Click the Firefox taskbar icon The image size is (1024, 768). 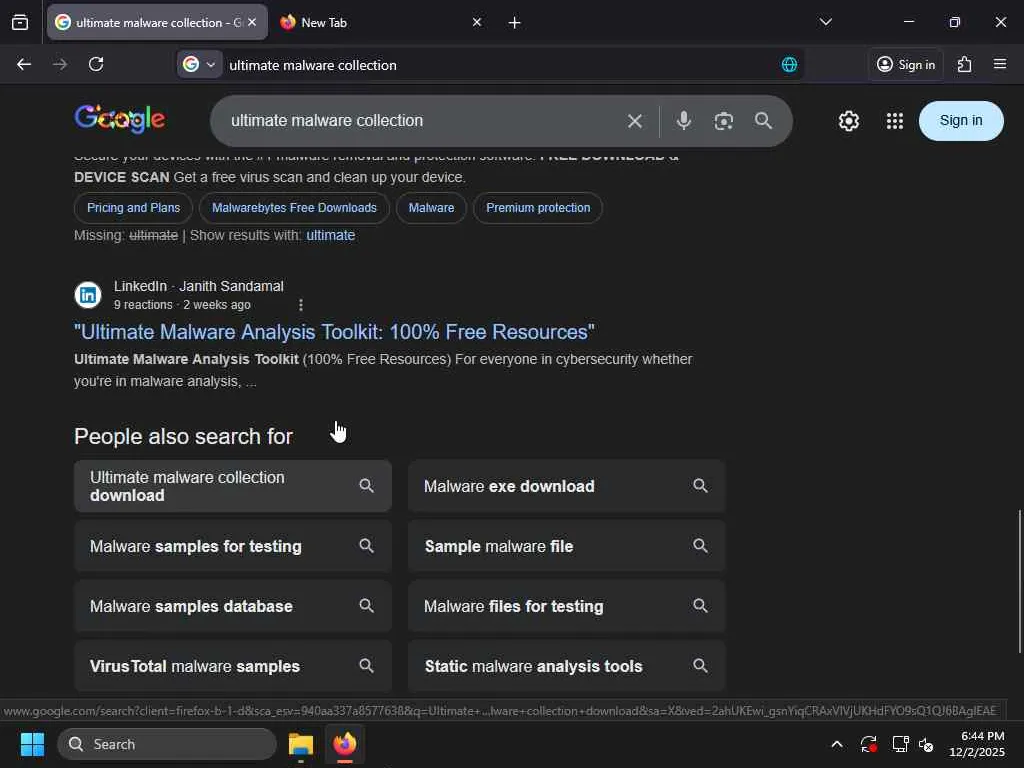(345, 744)
